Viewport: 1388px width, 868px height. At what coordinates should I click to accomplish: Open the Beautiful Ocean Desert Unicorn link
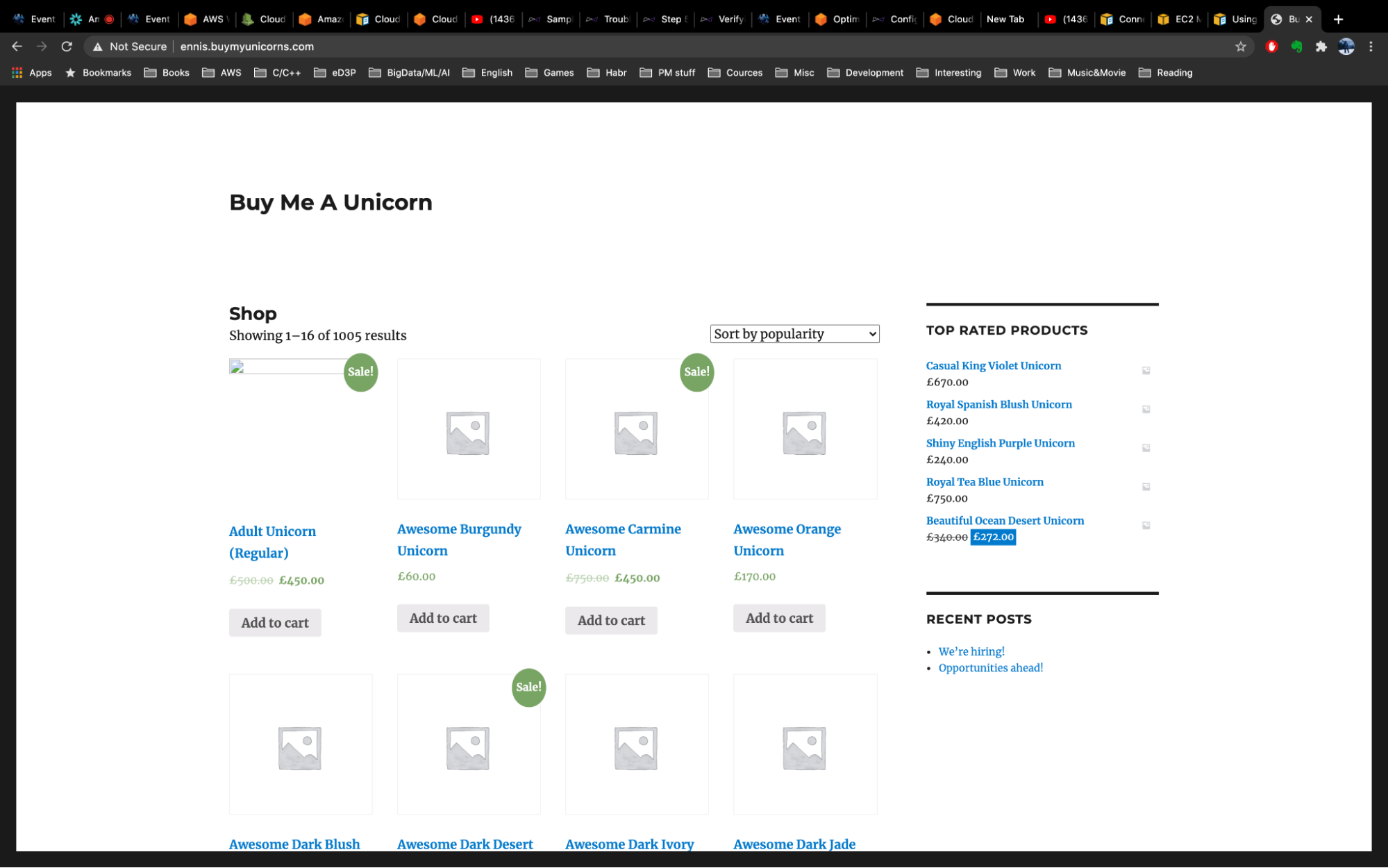coord(1005,521)
